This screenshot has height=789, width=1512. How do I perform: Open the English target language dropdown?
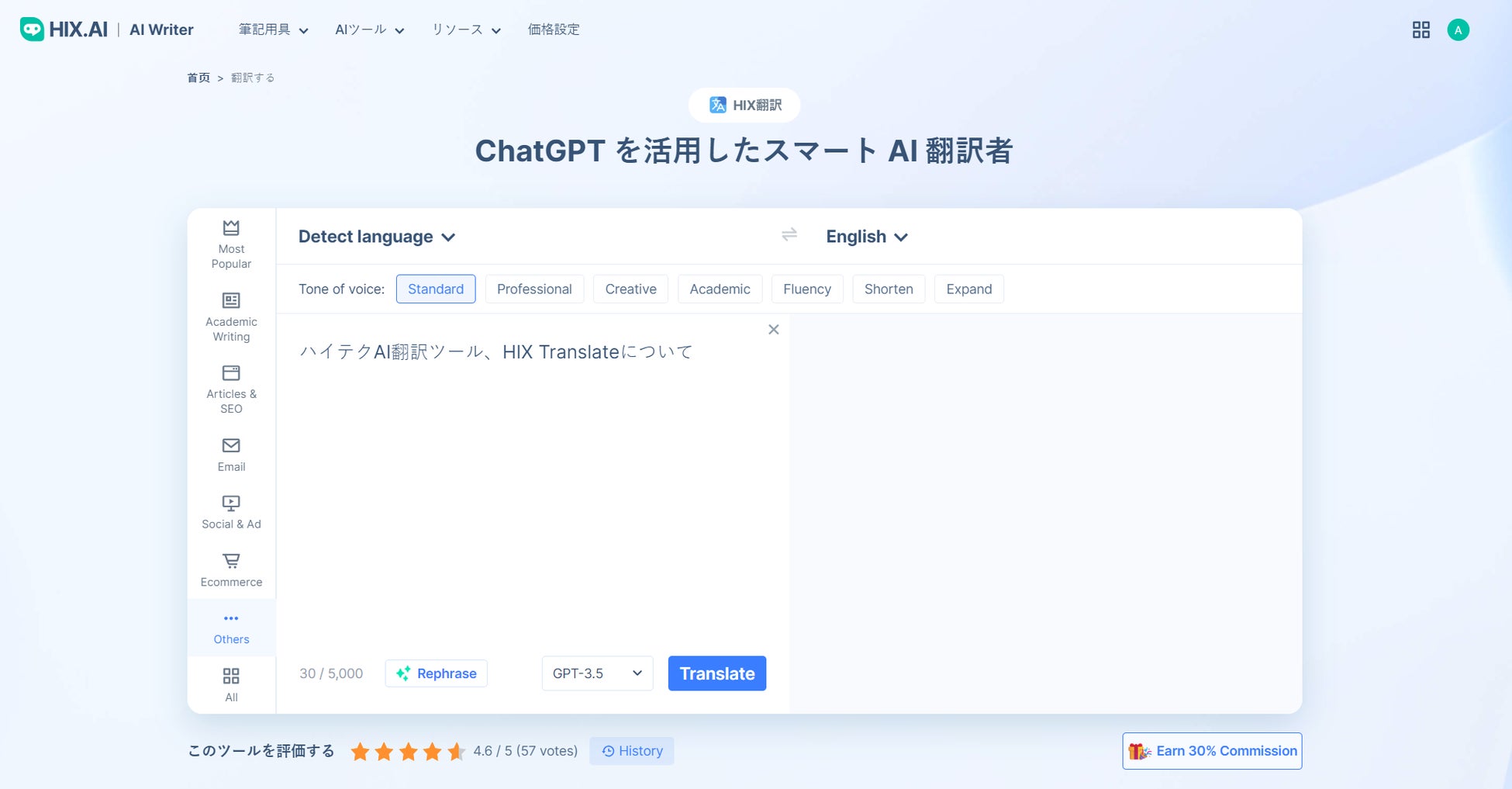point(867,237)
